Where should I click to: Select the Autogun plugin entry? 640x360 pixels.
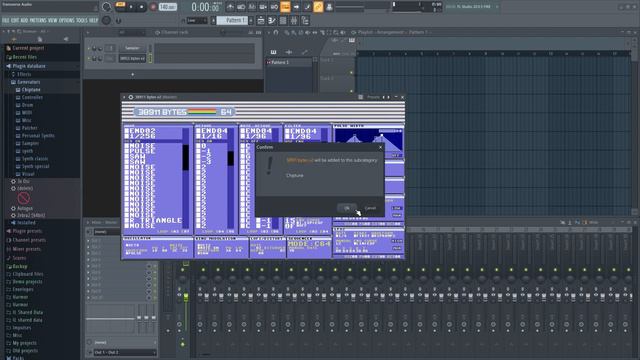coord(24,209)
